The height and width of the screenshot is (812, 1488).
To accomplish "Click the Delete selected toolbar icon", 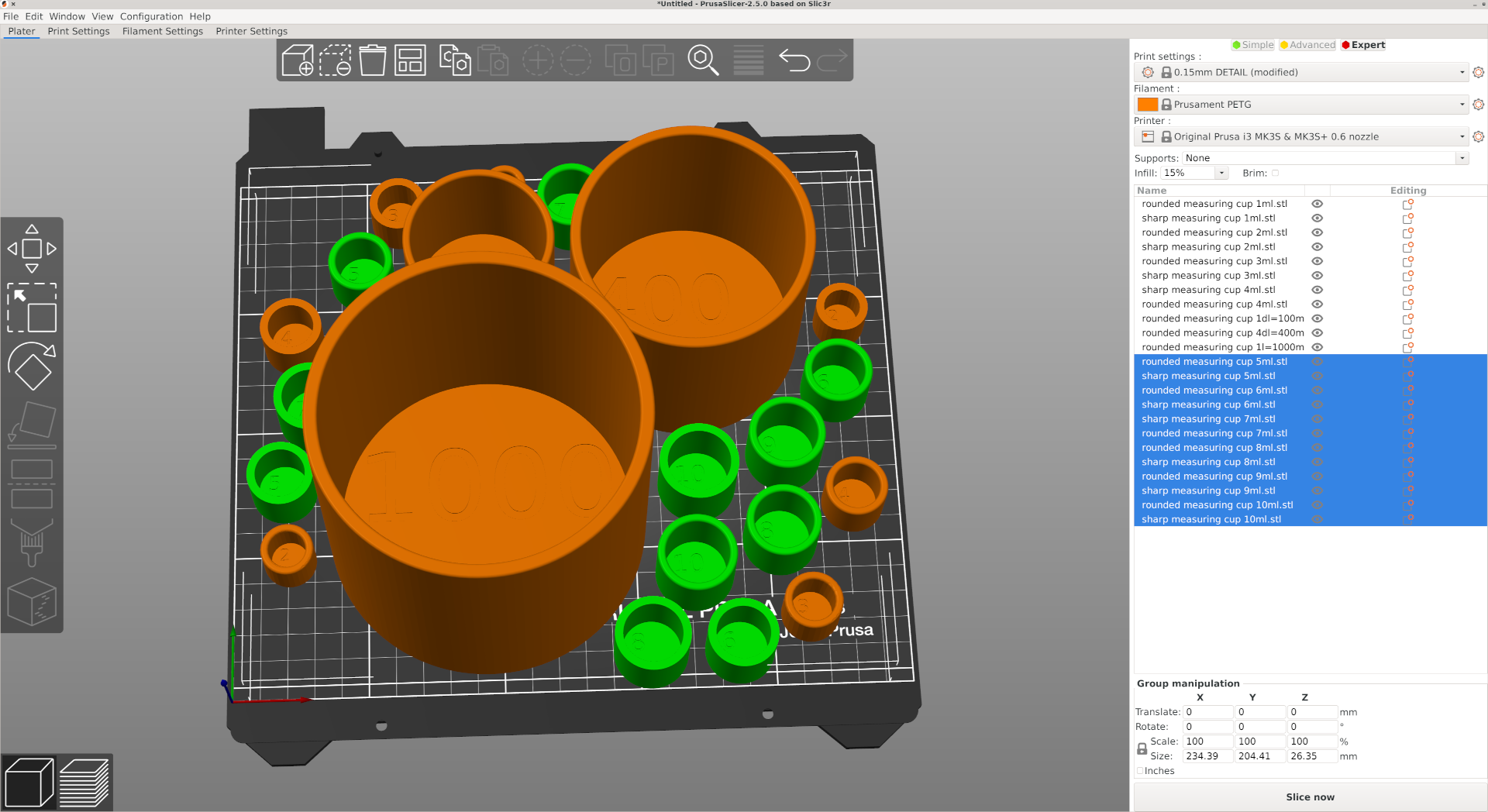I will pos(336,60).
